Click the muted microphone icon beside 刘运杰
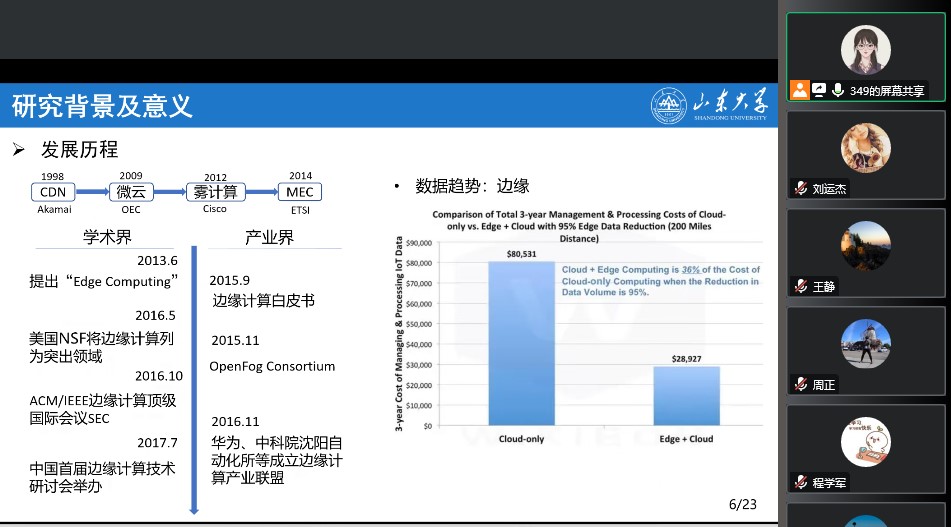 point(801,188)
